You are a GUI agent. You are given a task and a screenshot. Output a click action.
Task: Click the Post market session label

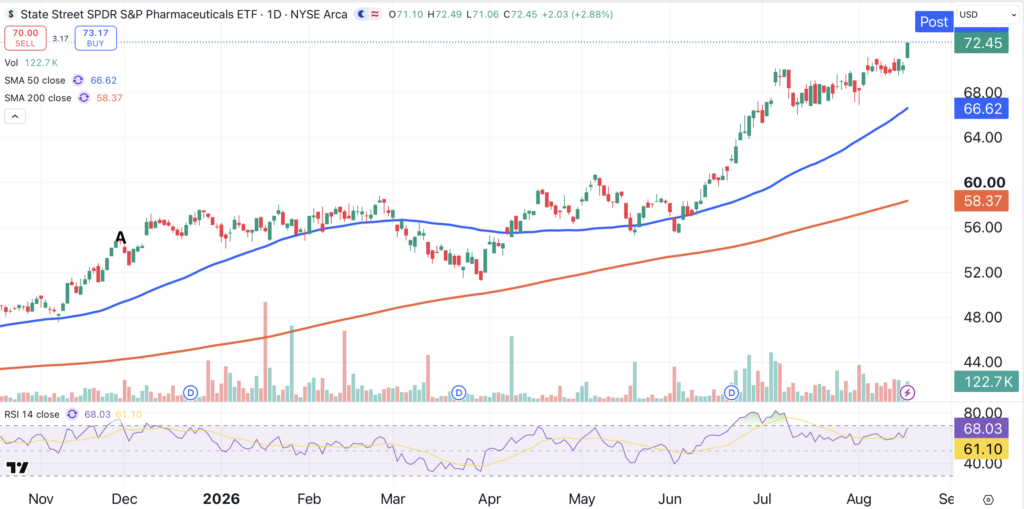[933, 22]
